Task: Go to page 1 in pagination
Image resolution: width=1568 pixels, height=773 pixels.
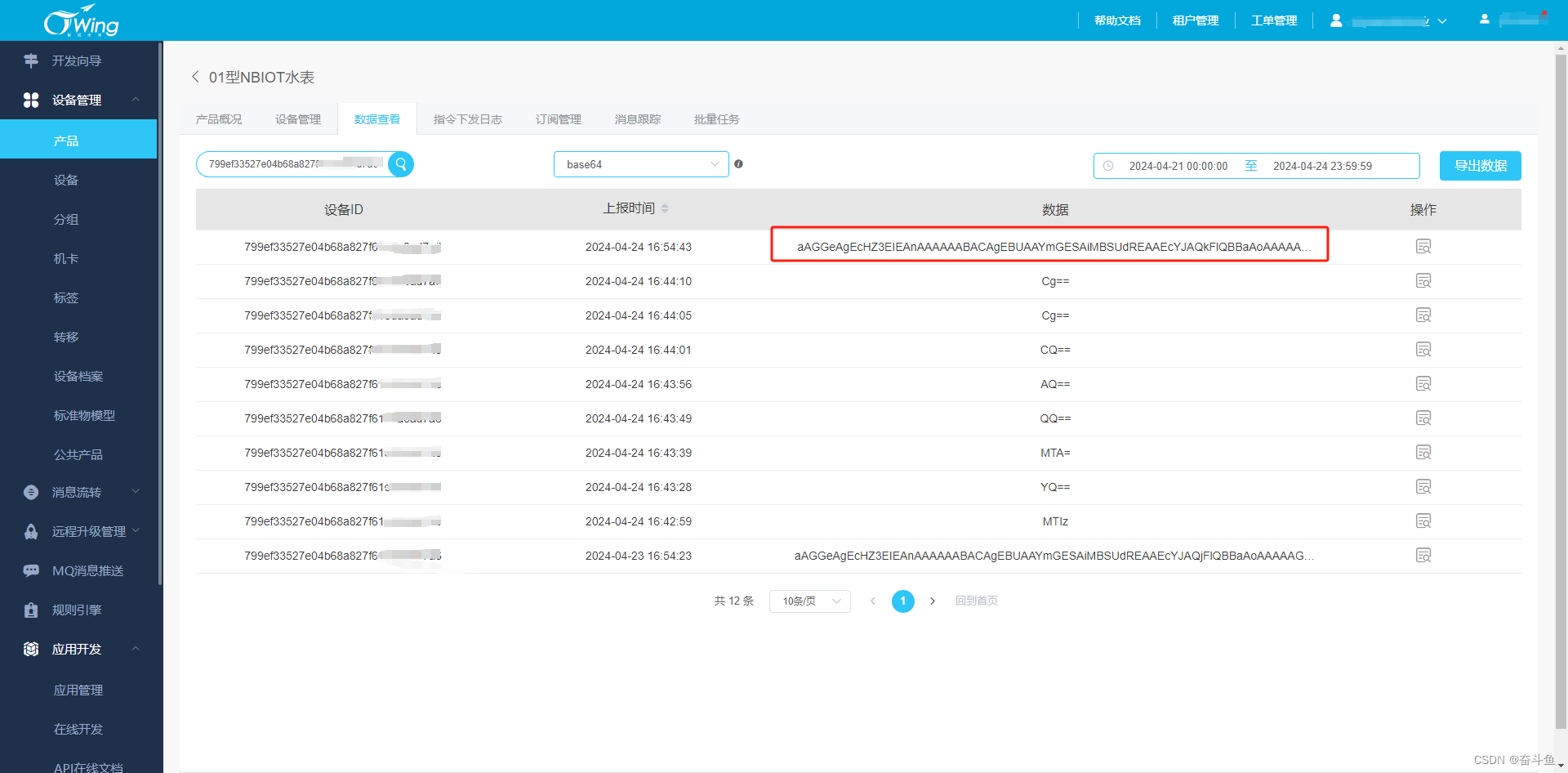Action: tap(903, 601)
